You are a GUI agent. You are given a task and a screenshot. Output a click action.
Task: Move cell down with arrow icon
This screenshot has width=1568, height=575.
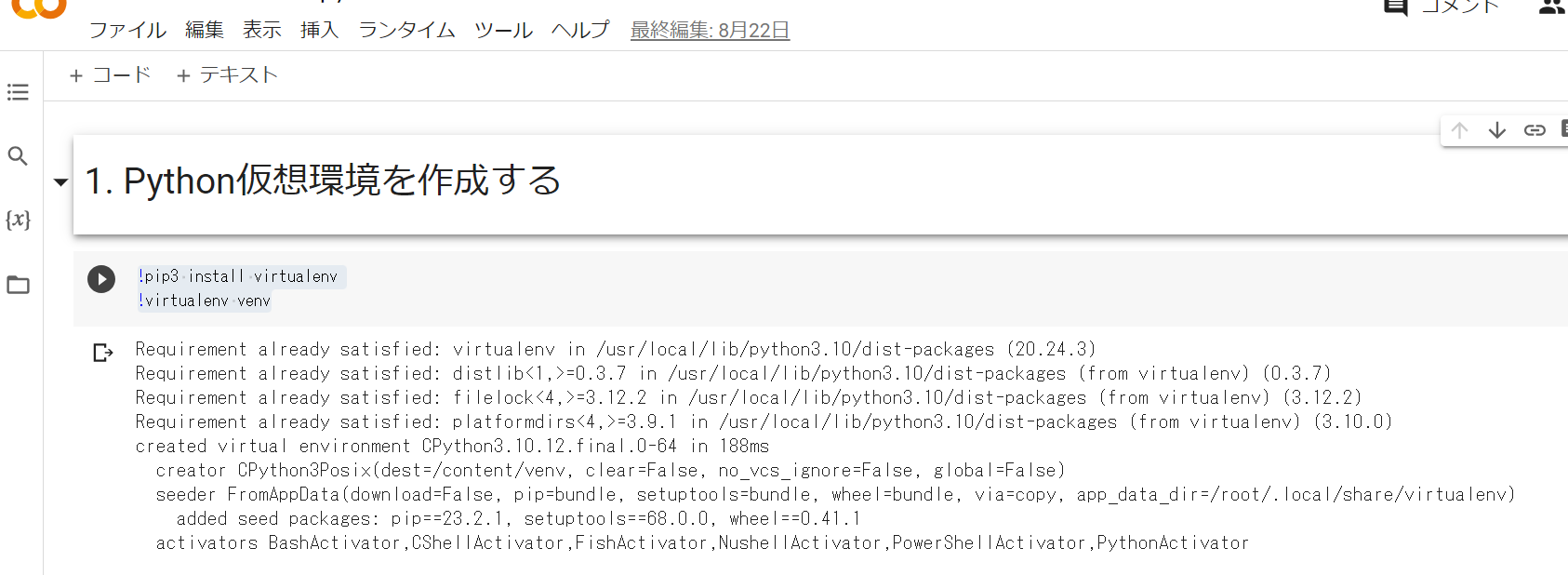[x=1497, y=130]
